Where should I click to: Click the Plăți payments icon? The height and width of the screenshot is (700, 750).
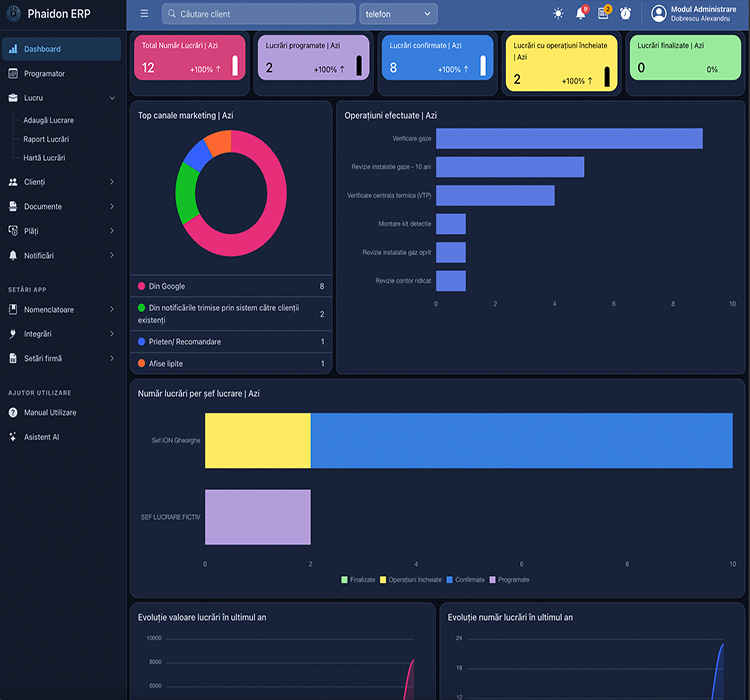tap(13, 231)
